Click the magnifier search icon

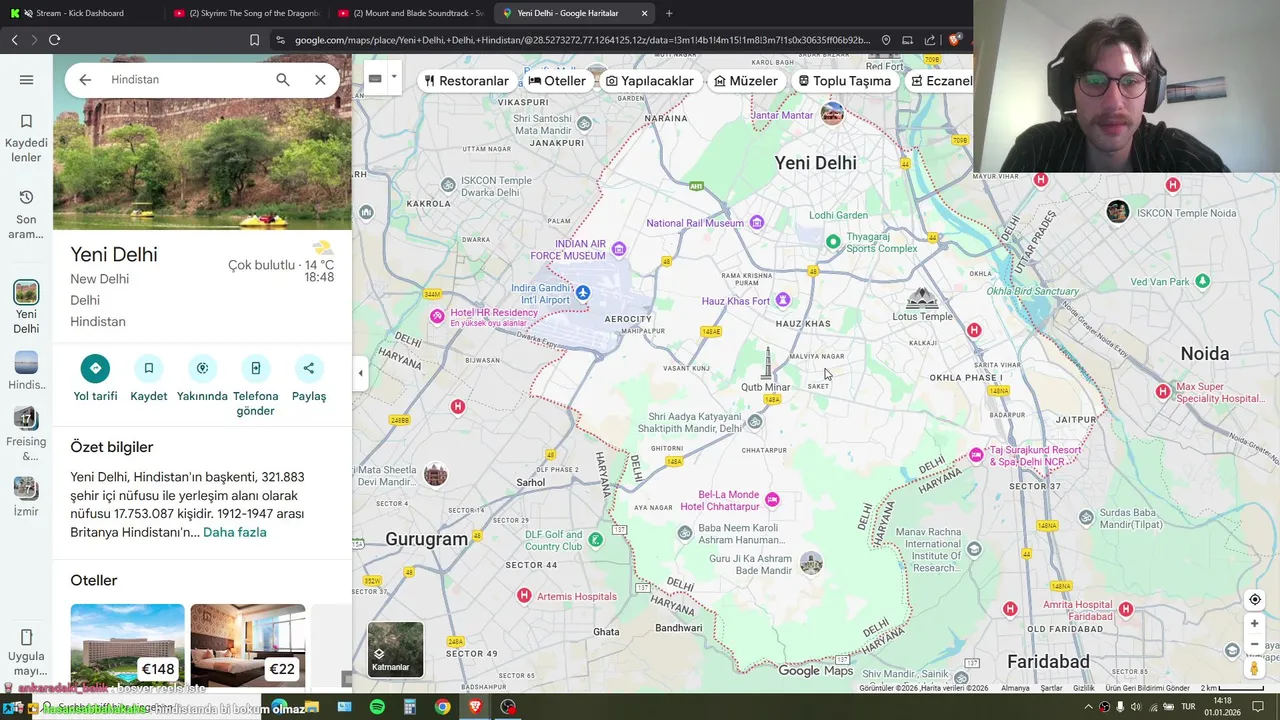(283, 80)
